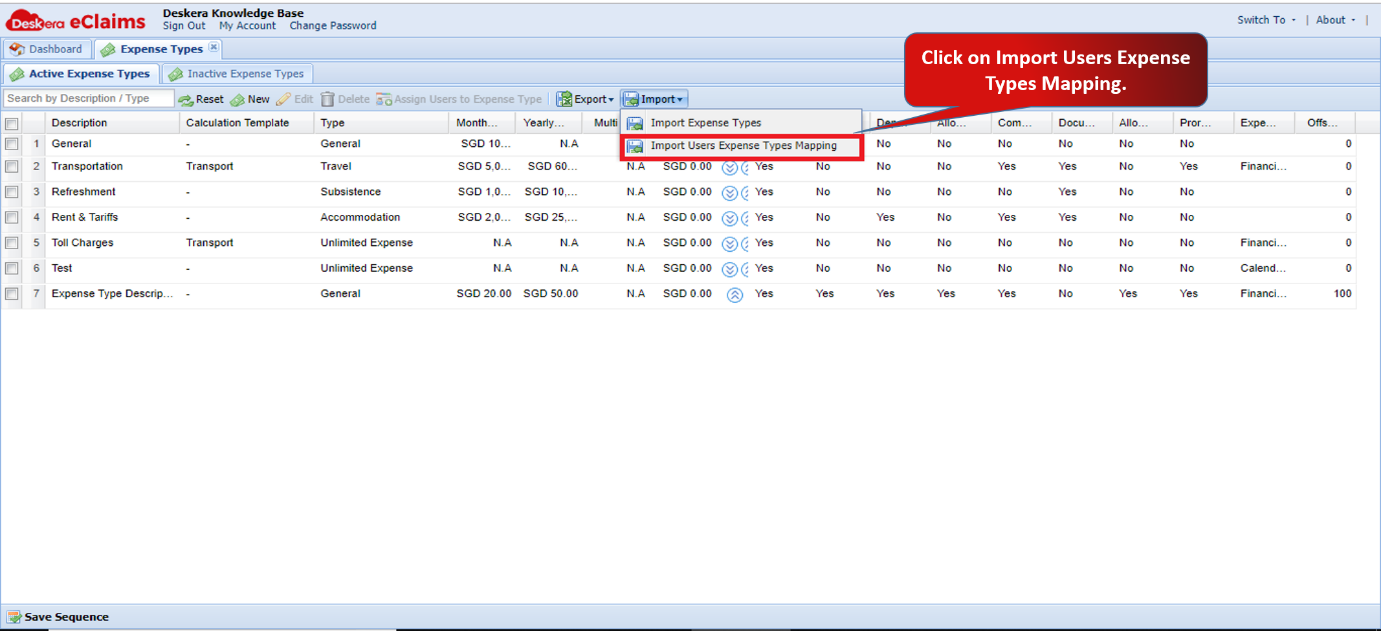The width and height of the screenshot is (1381, 631).
Task: Click move-up arrow icon in row 7
Action: (x=735, y=295)
